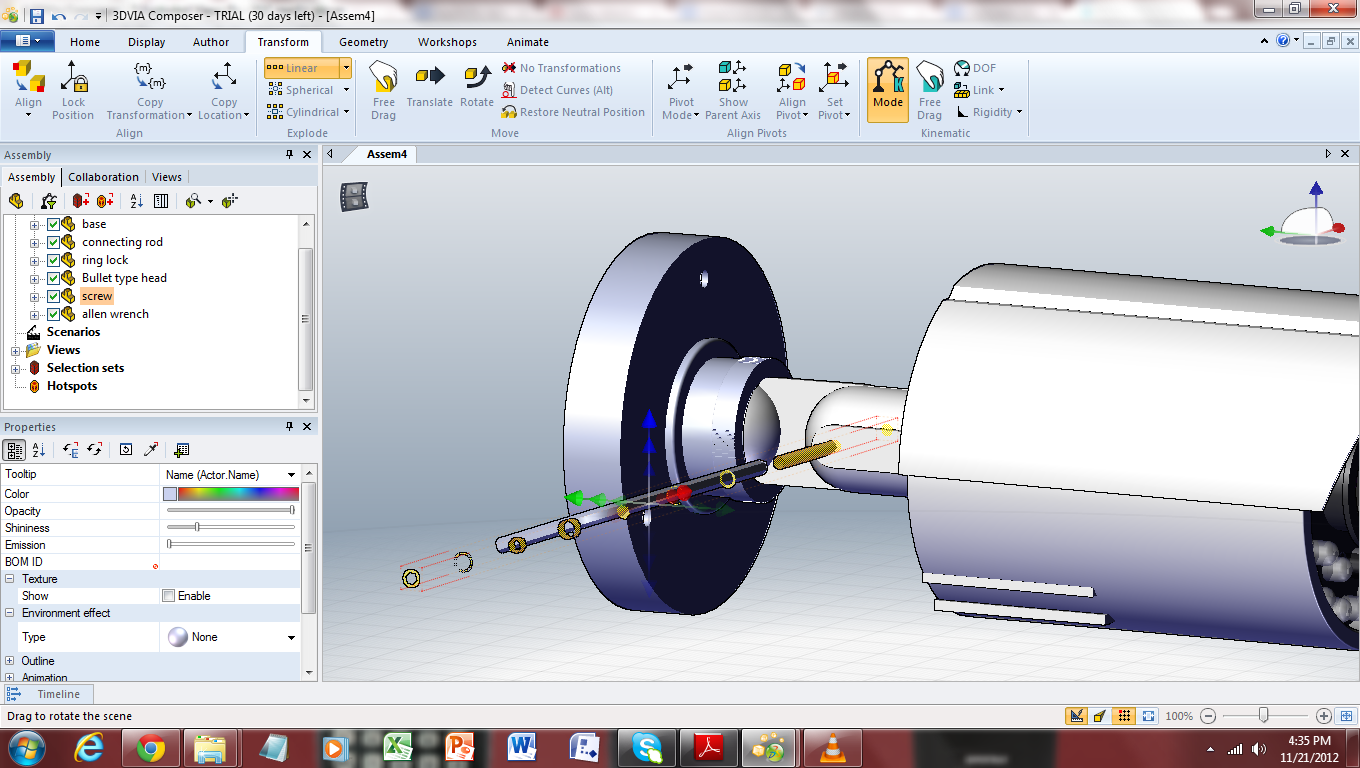Click create hotspot icon in Assembly toolbar
The image size is (1360, 768).
pyautogui.click(x=105, y=201)
